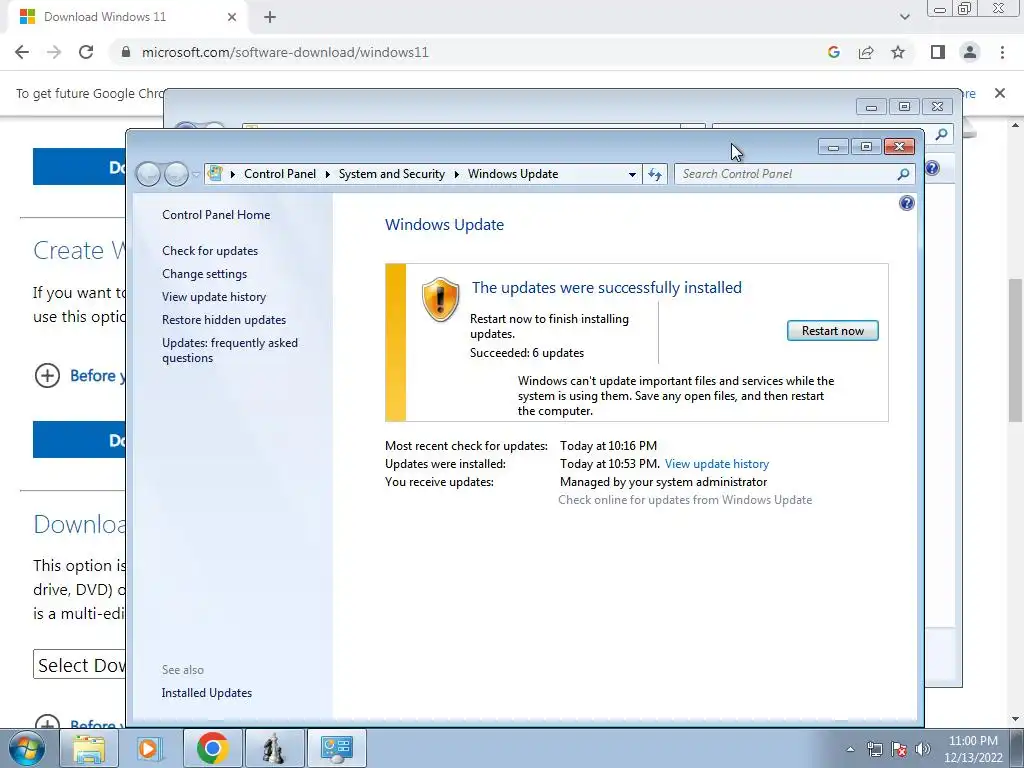The image size is (1024, 768).
Task: Click the Chrome page vertical scrollbar thumb
Action: [1015, 350]
